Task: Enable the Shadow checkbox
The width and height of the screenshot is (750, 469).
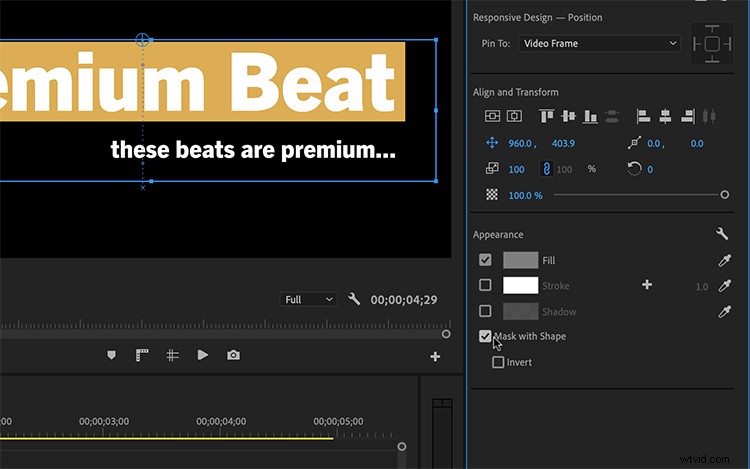Action: tap(485, 311)
